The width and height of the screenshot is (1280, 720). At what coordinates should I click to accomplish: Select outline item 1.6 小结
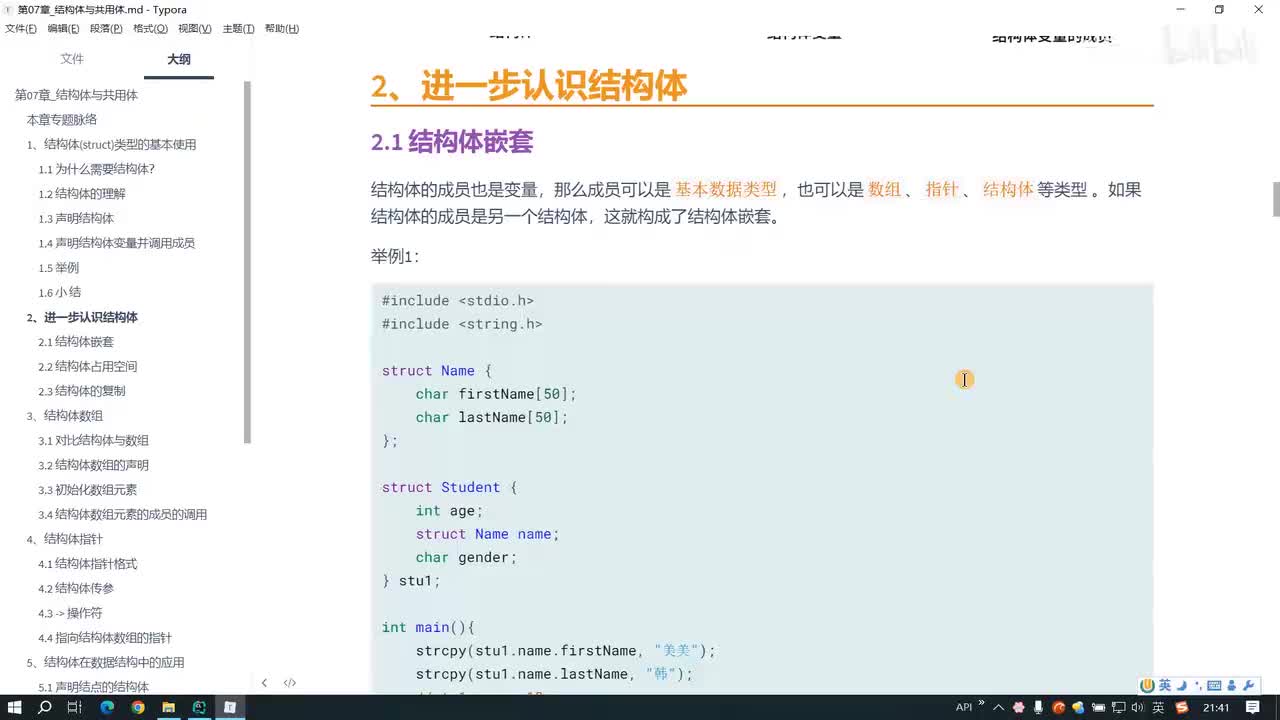click(59, 292)
